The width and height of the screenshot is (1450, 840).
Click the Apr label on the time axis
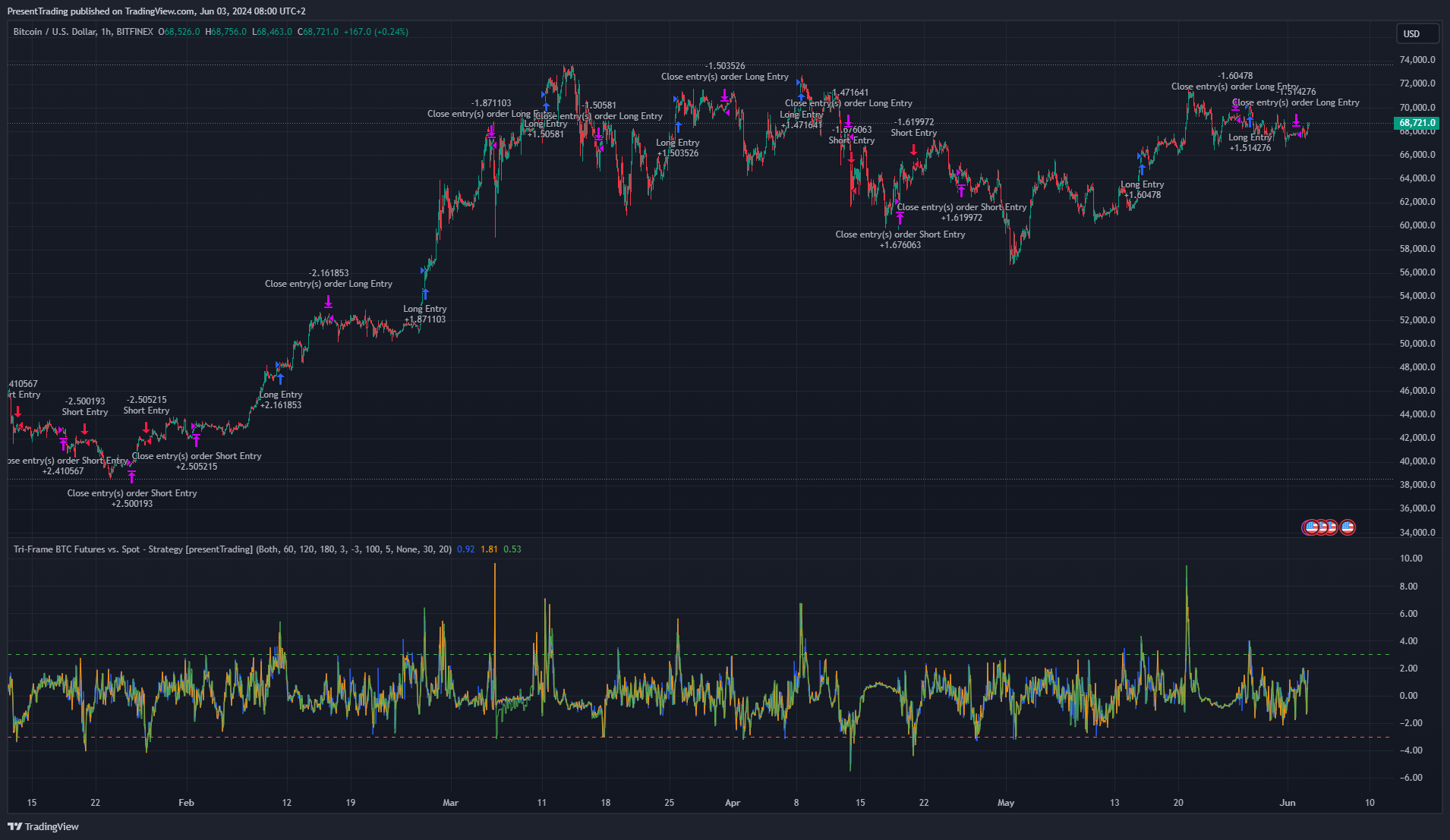[x=733, y=803]
